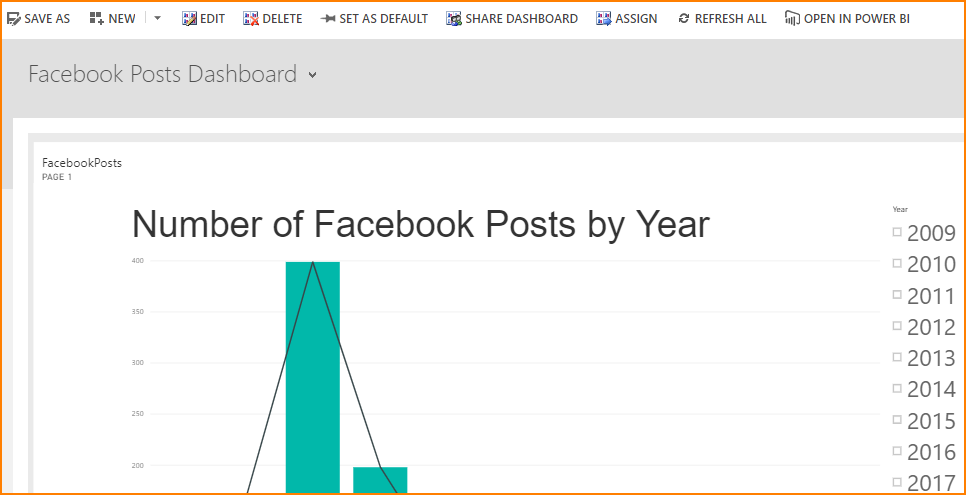966x495 pixels.
Task: Toggle the 2012 year filter checkbox
Action: (897, 326)
